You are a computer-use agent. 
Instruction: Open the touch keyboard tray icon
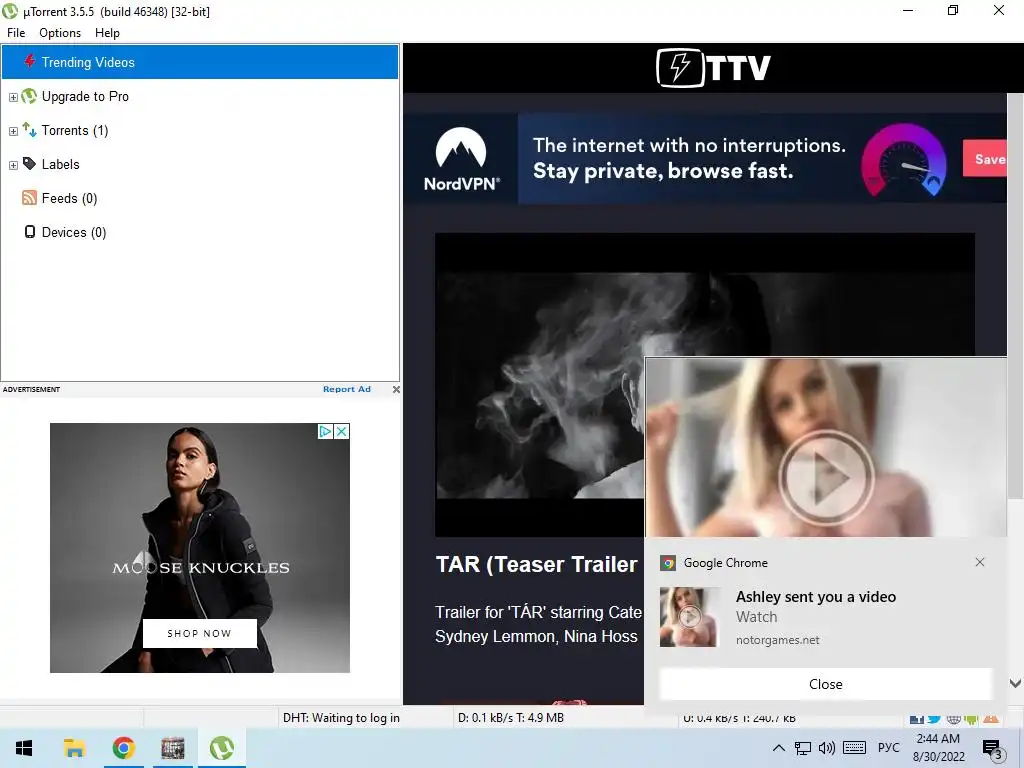854,748
